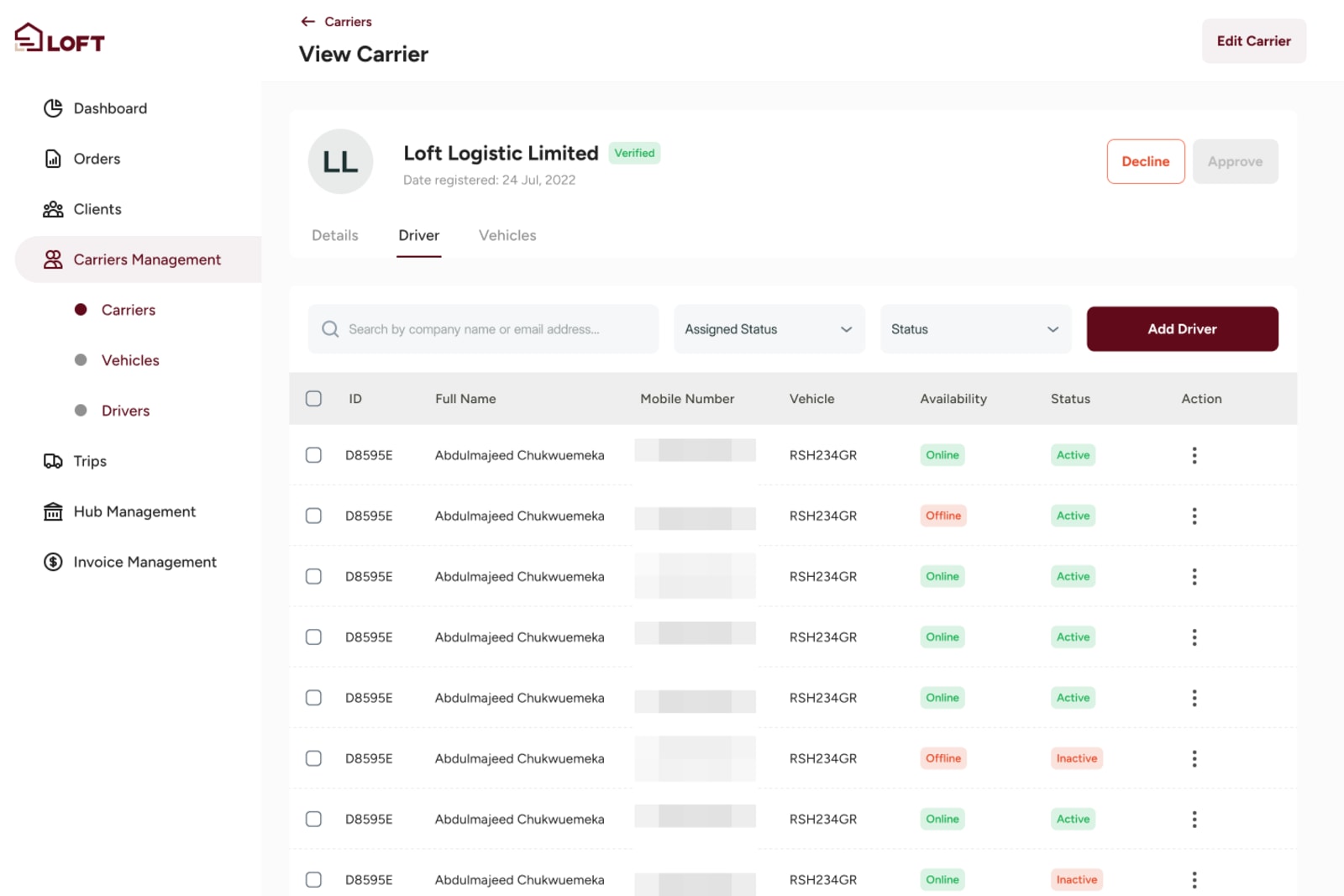The image size is (1344, 896).
Task: Click the Trips truck icon
Action: 53,461
